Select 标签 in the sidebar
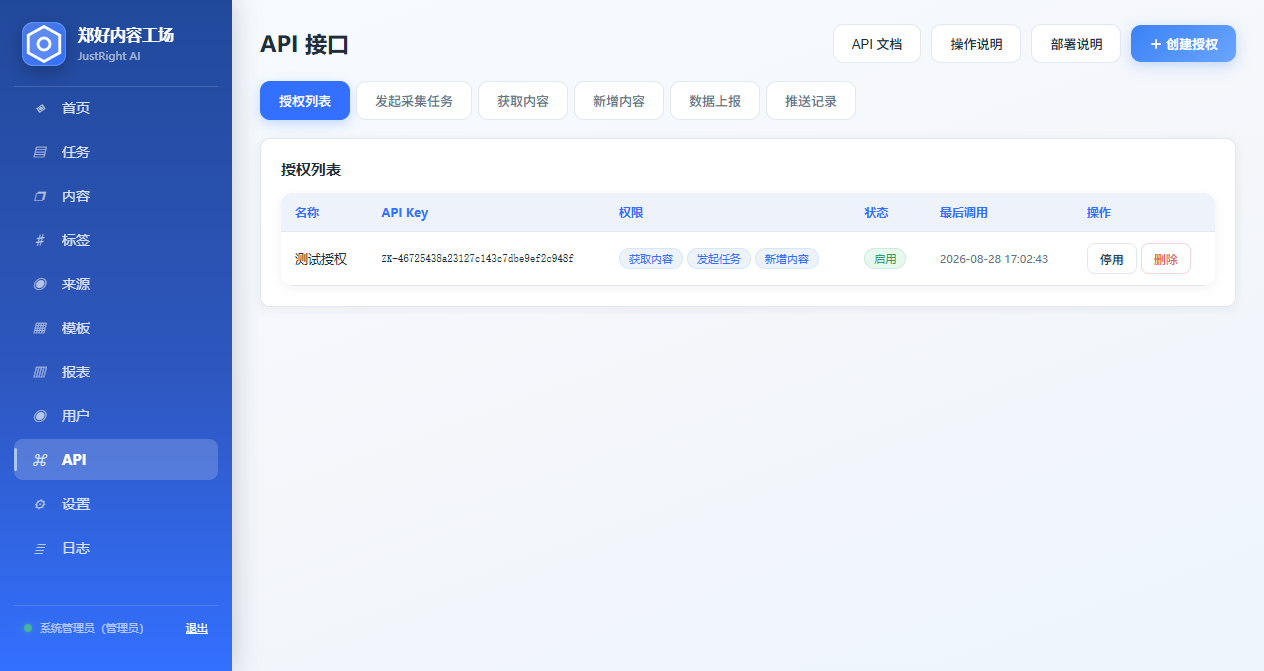1264x671 pixels. [x=116, y=240]
